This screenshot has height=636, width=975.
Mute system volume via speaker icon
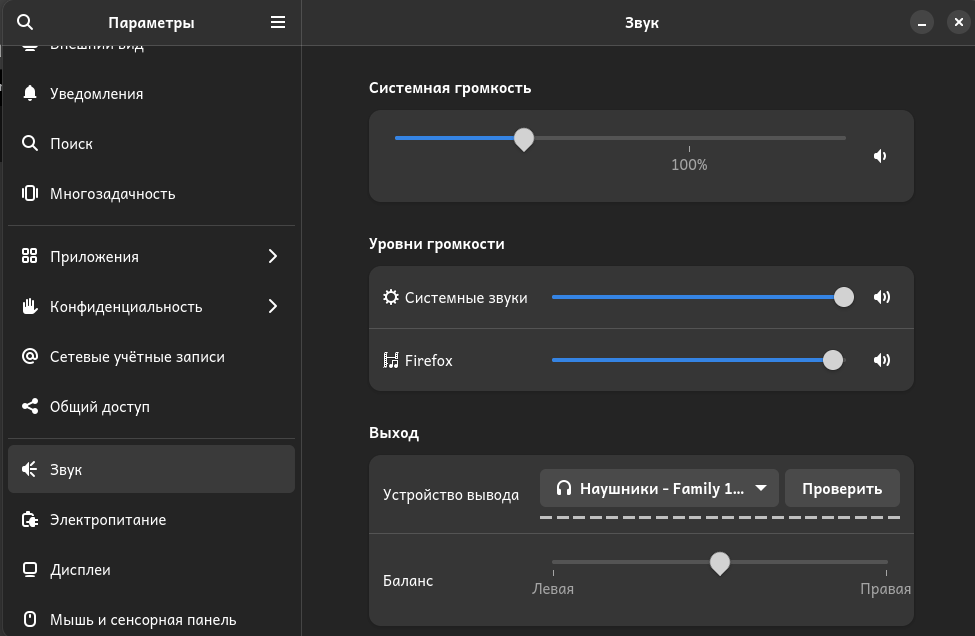click(x=880, y=156)
